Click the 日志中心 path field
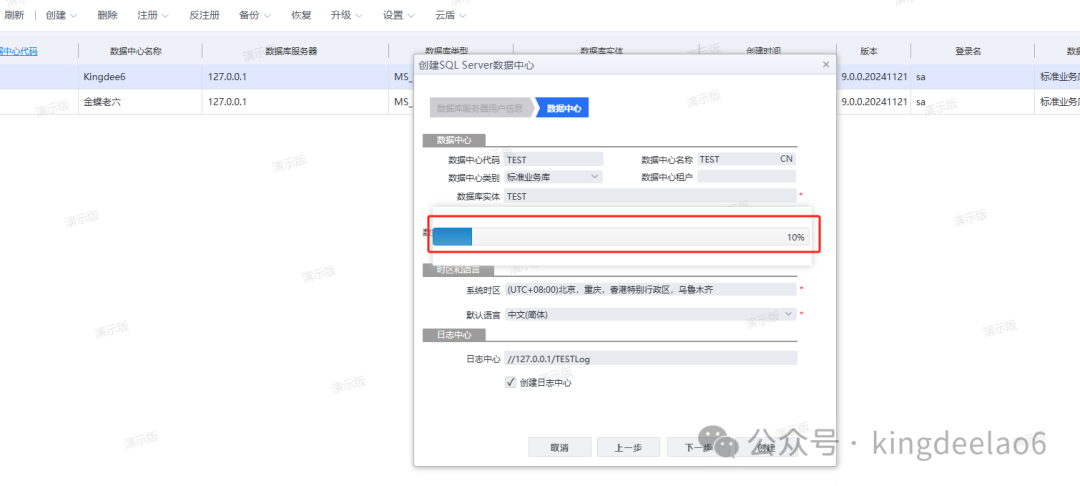The height and width of the screenshot is (486, 1080). point(650,358)
